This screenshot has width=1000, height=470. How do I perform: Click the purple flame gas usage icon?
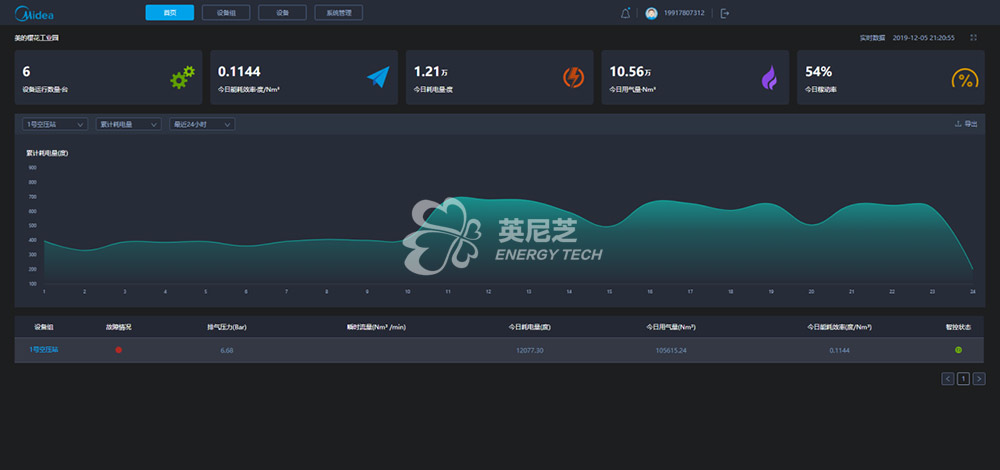[x=769, y=77]
